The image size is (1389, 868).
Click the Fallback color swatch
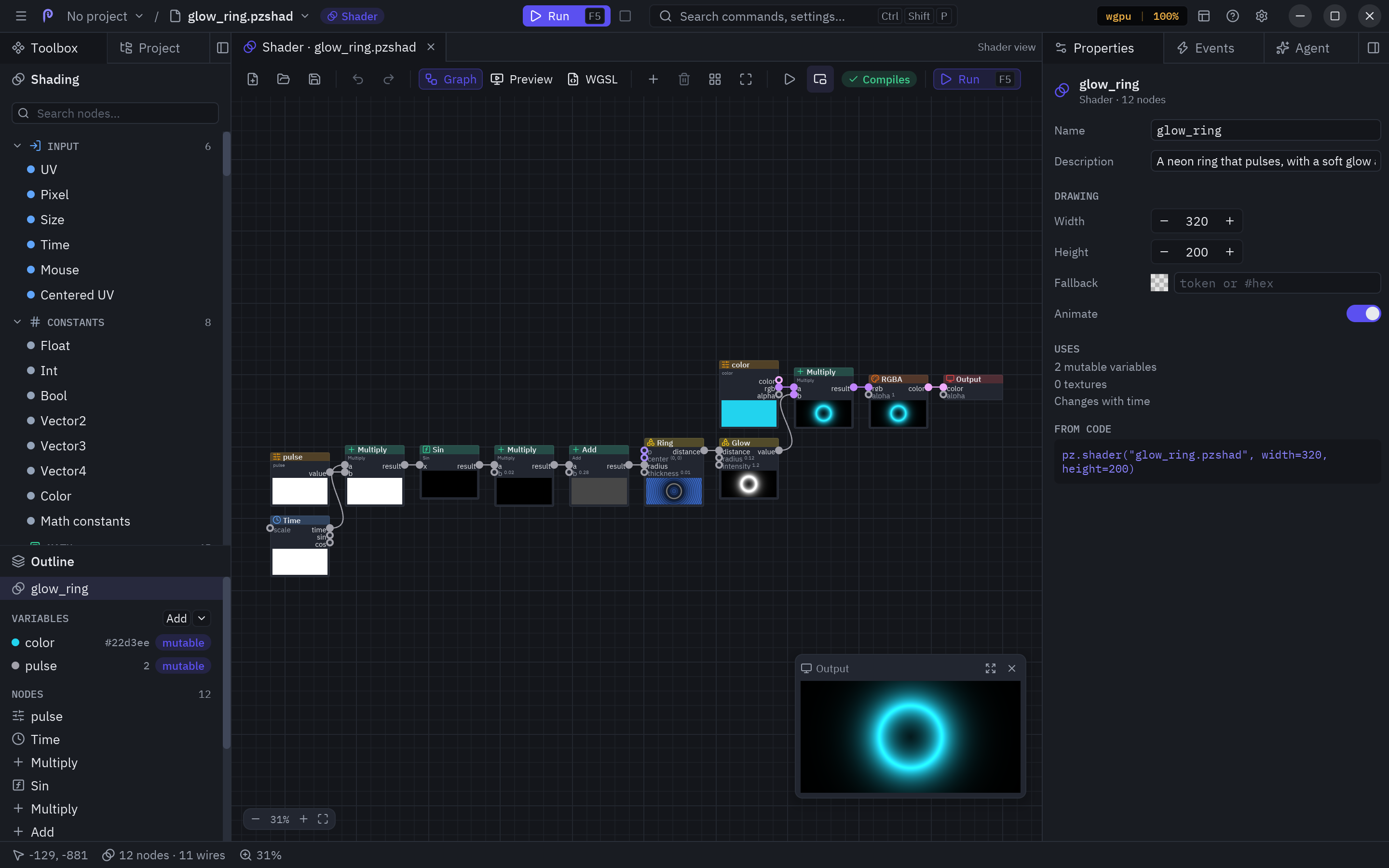[x=1159, y=283]
